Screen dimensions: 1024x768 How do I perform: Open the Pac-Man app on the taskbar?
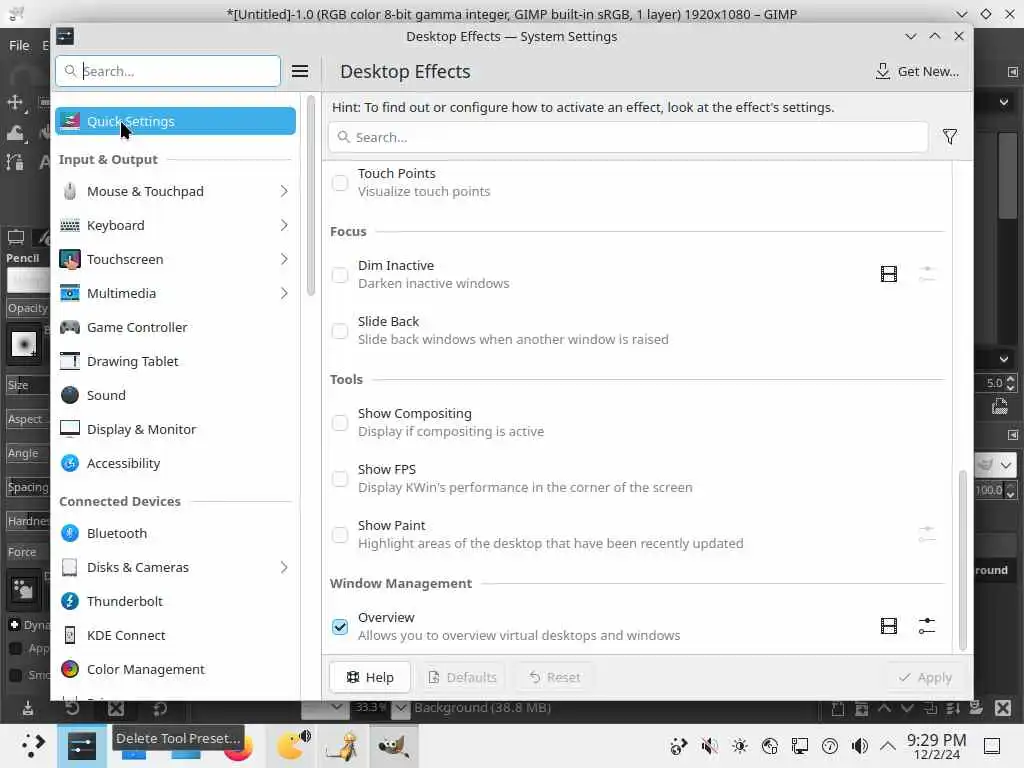click(293, 746)
